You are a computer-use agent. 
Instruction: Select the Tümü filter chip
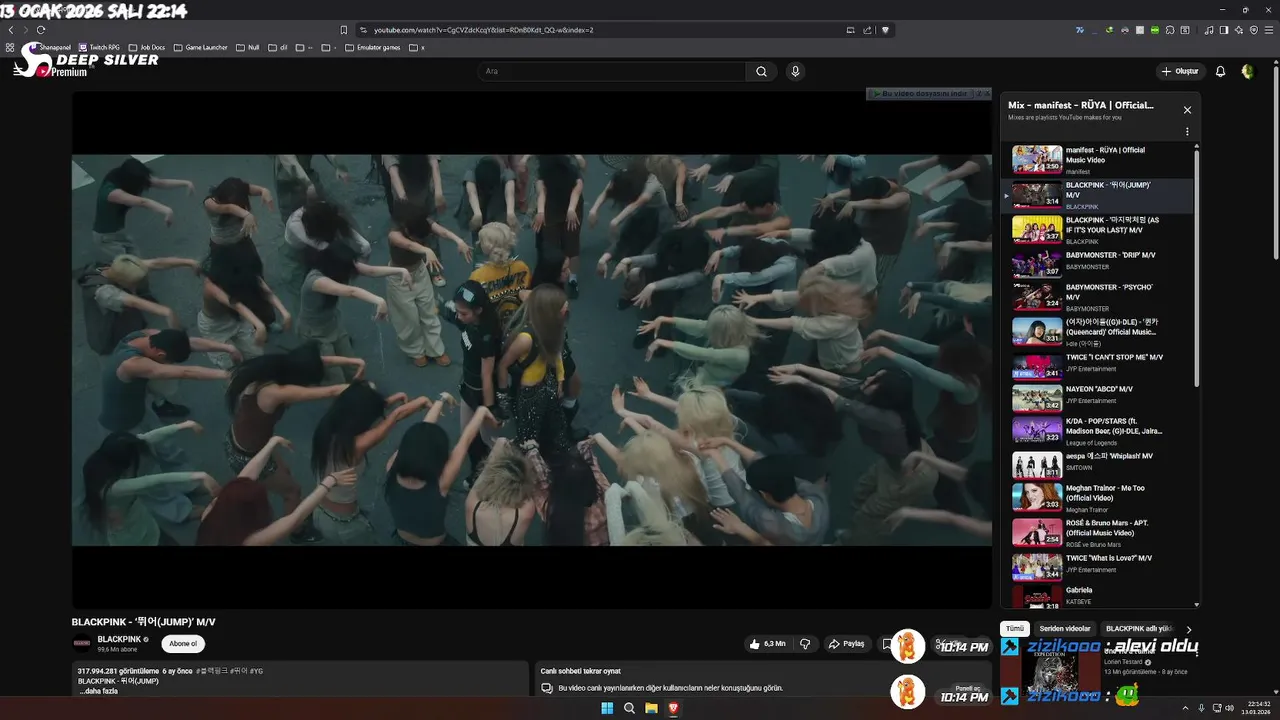click(1014, 629)
